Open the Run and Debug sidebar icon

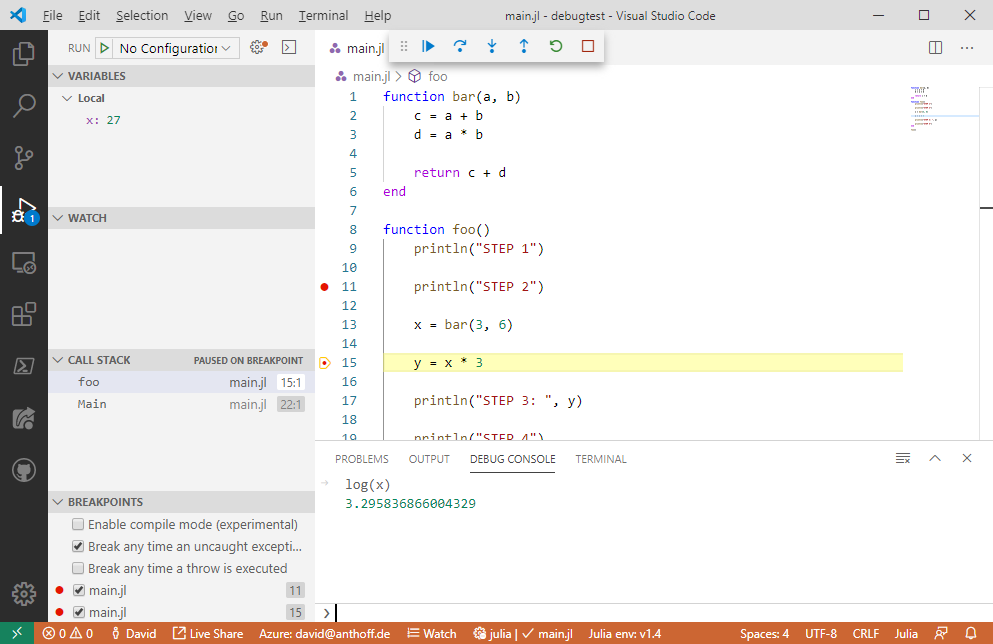22,207
